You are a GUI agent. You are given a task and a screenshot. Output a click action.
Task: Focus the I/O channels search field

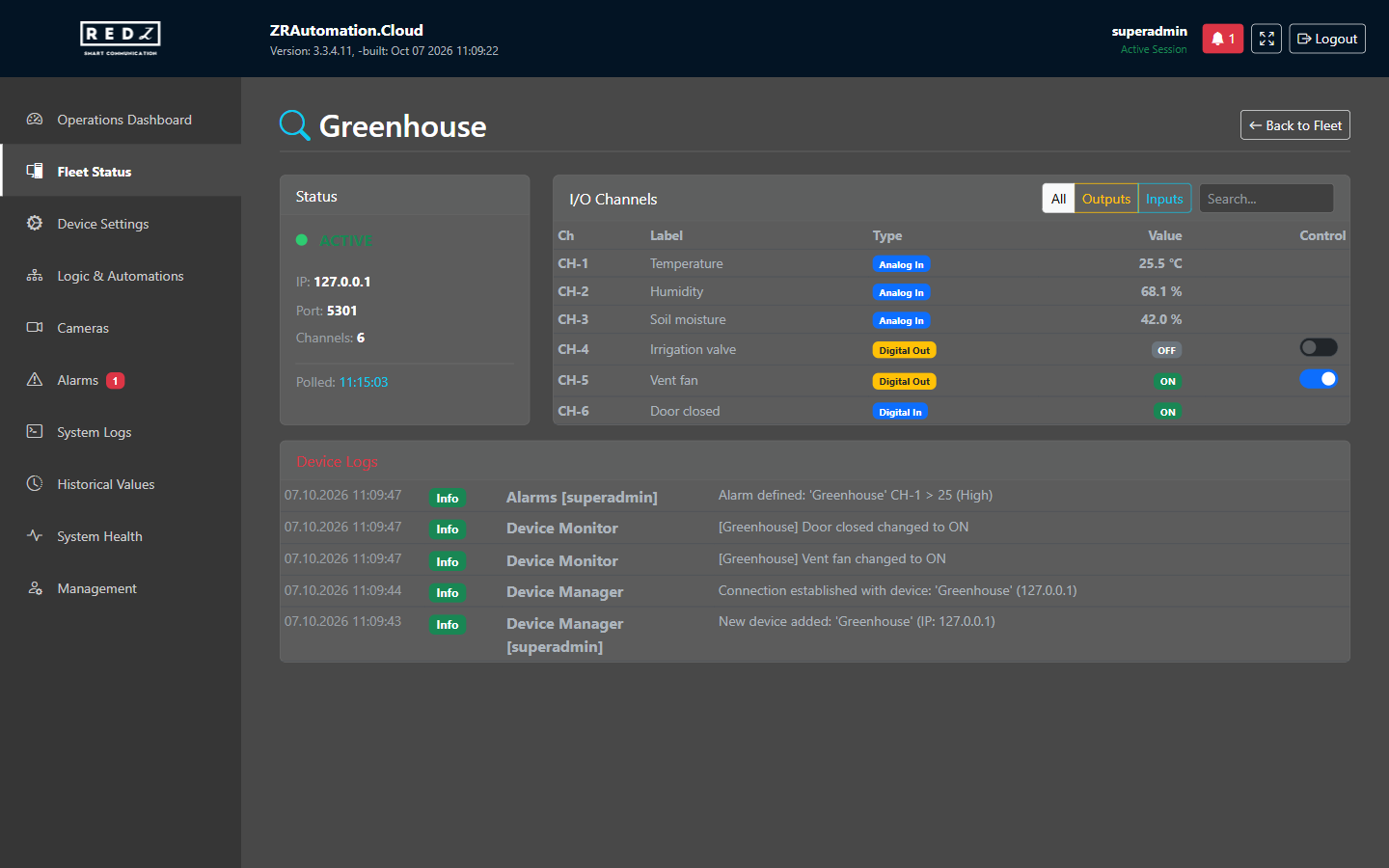(1266, 199)
